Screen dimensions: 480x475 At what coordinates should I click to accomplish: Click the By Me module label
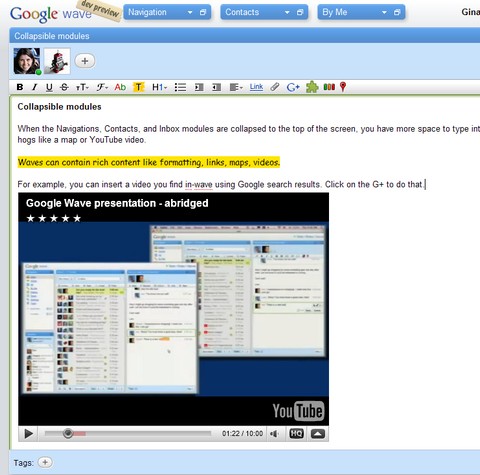tap(335, 12)
